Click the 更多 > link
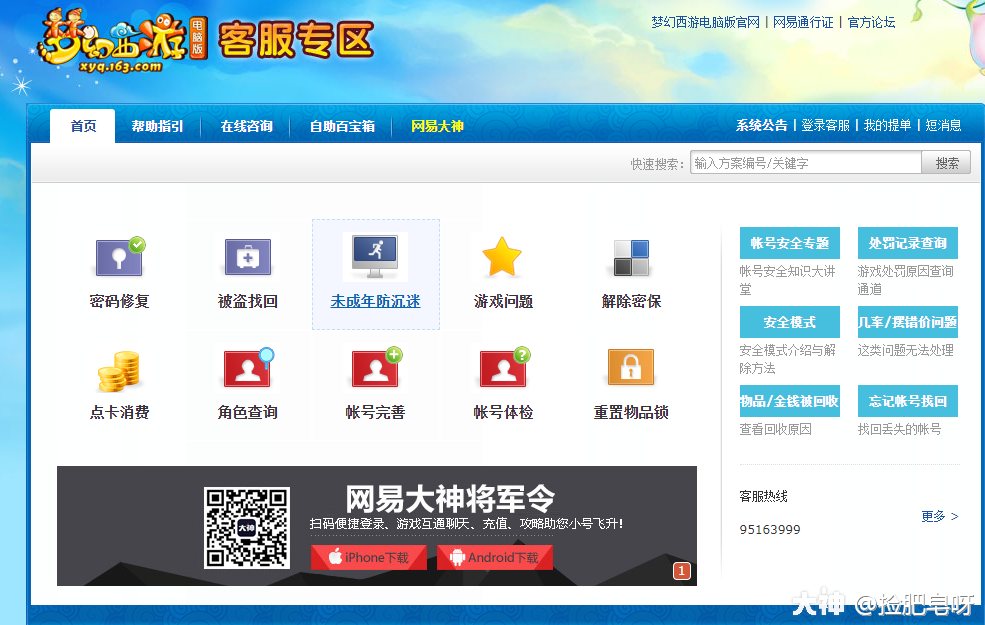Image resolution: width=985 pixels, height=625 pixels. point(940,516)
